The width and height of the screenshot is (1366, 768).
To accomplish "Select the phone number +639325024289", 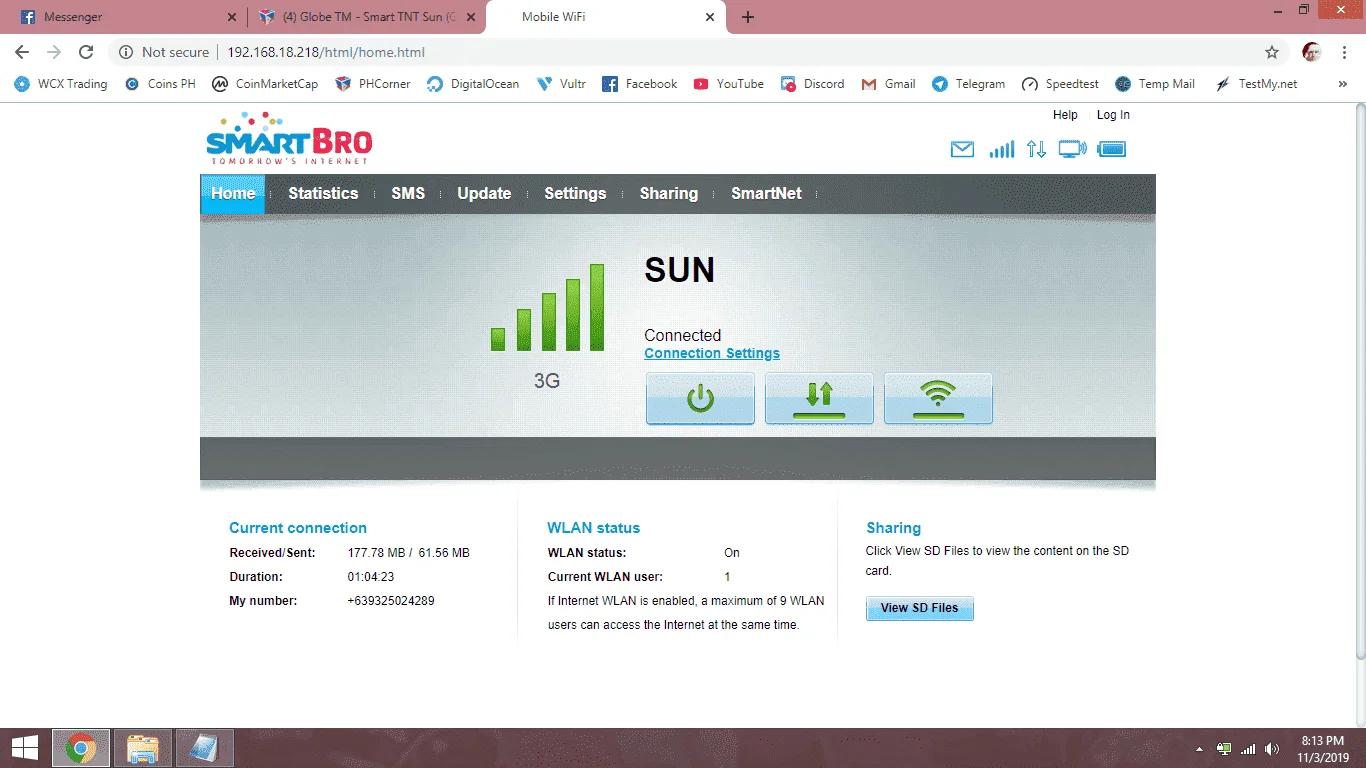I will click(x=391, y=601).
